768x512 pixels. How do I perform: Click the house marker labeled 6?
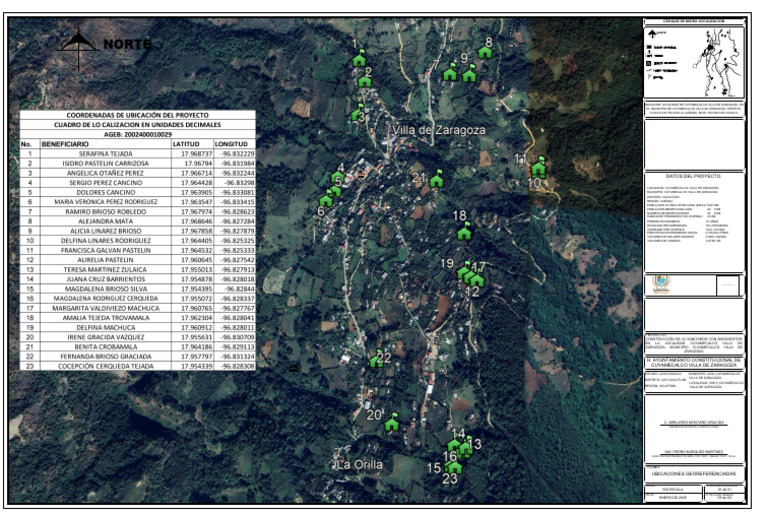326,200
